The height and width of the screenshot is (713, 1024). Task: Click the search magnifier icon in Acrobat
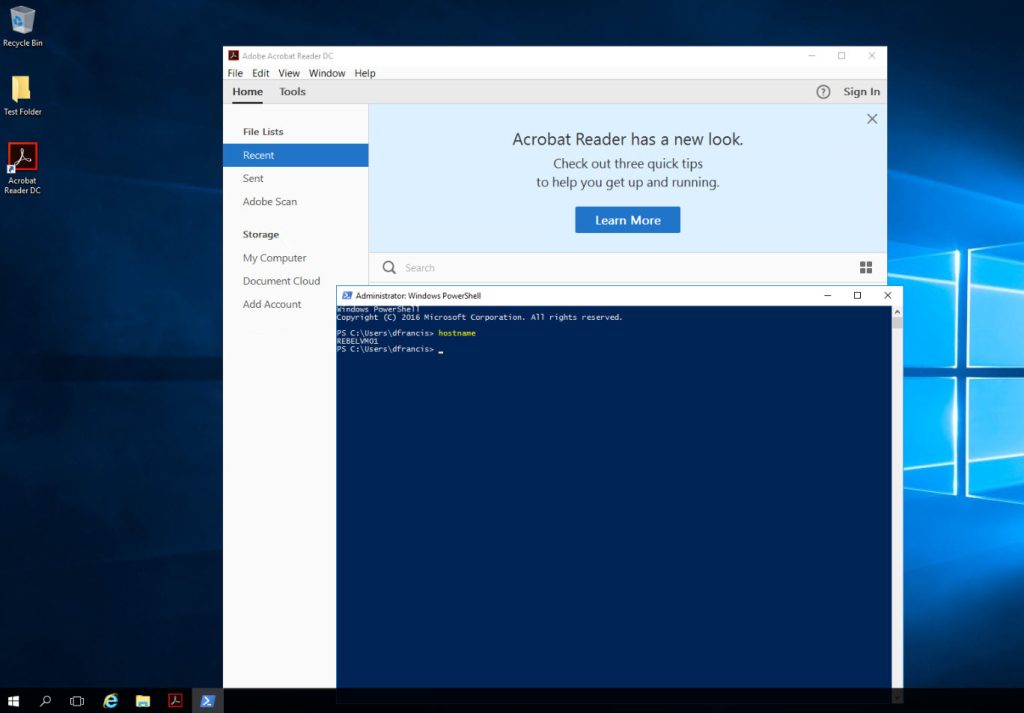pos(389,267)
